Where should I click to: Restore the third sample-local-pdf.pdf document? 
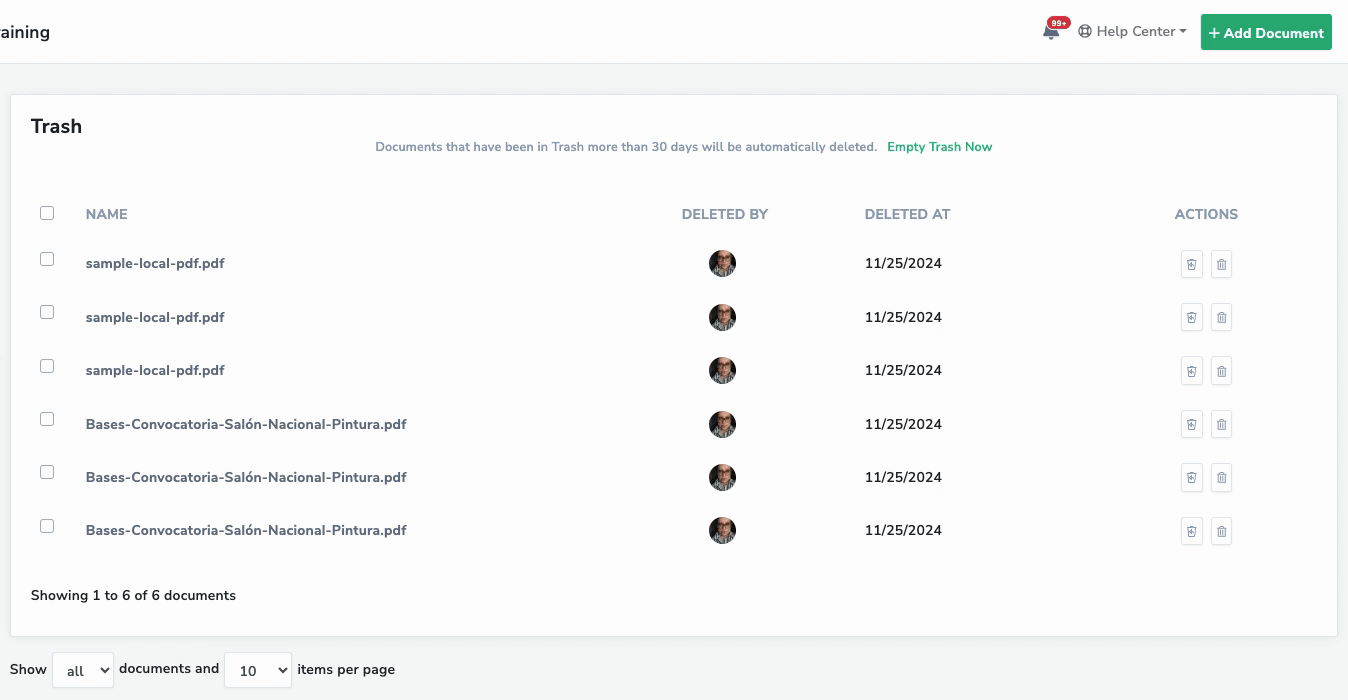[x=1191, y=371]
